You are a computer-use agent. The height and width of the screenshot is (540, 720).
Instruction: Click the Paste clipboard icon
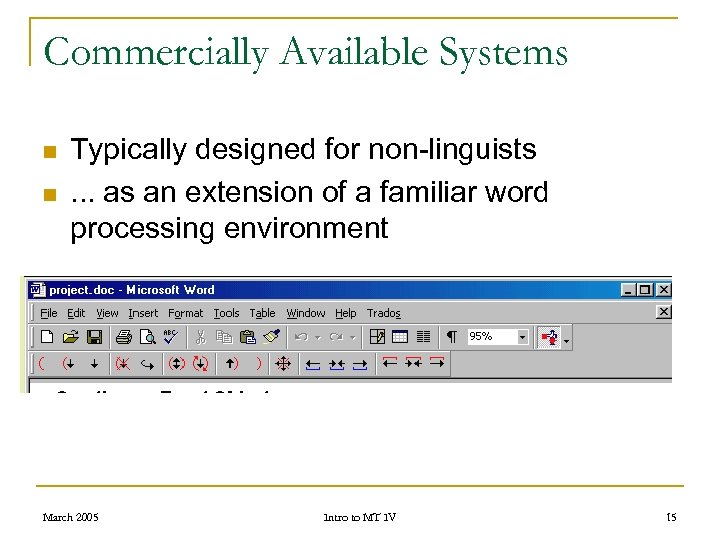(248, 338)
